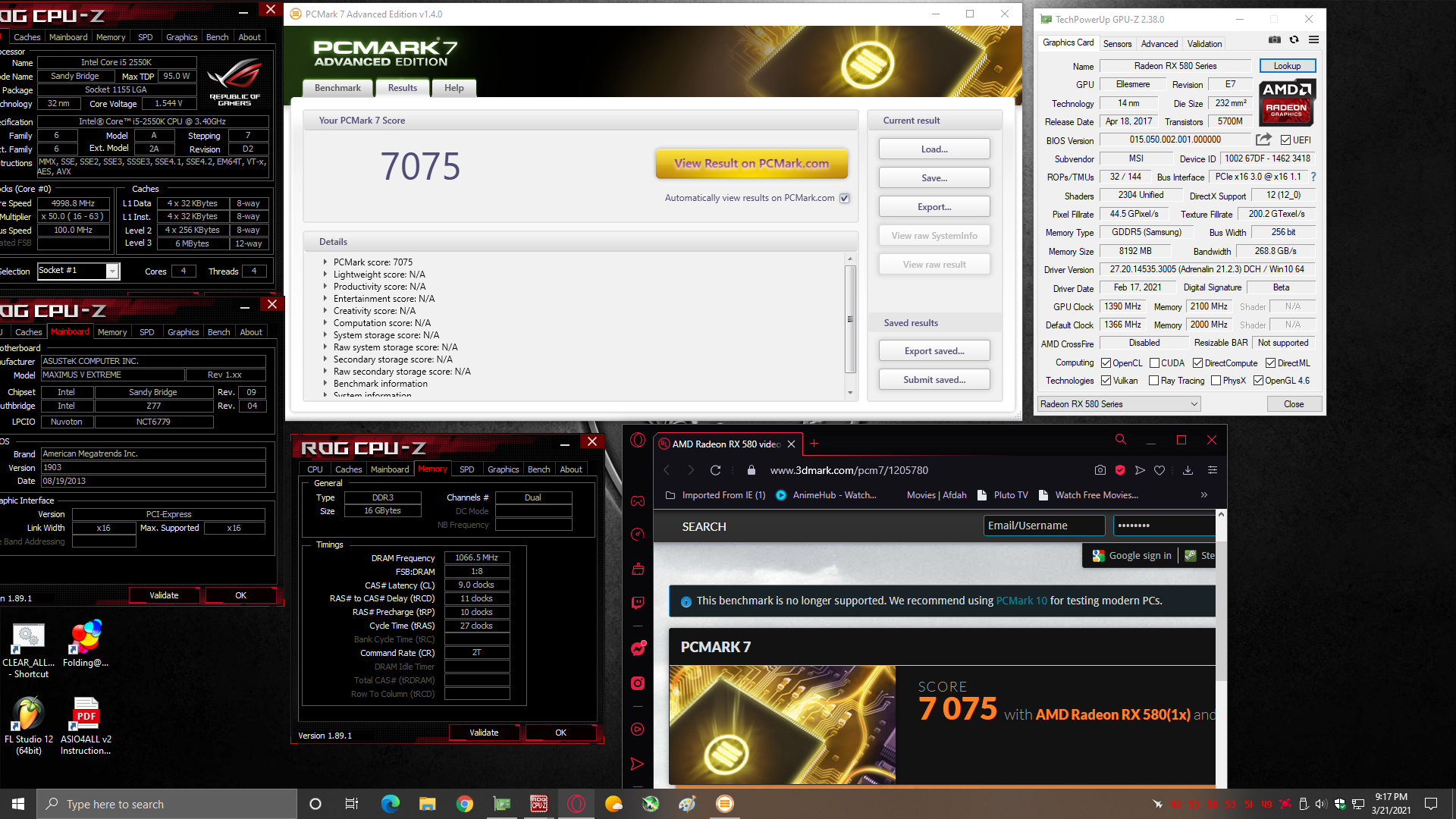The width and height of the screenshot is (1456, 819).
Task: Expand the Lightweight score detail row
Action: [x=325, y=275]
